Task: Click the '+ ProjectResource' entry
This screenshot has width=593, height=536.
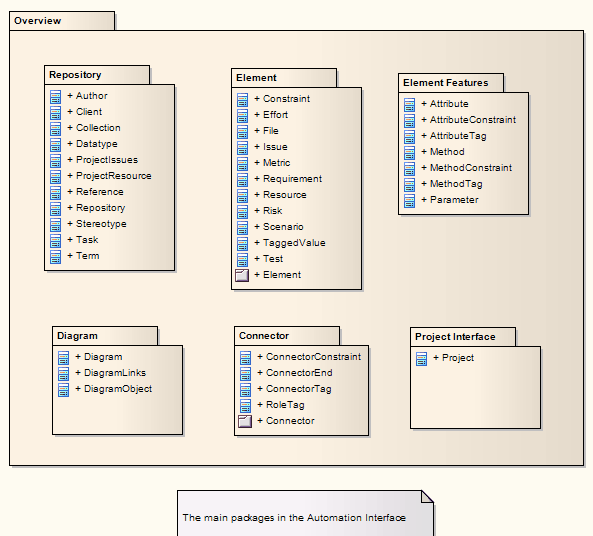Action: coord(109,176)
